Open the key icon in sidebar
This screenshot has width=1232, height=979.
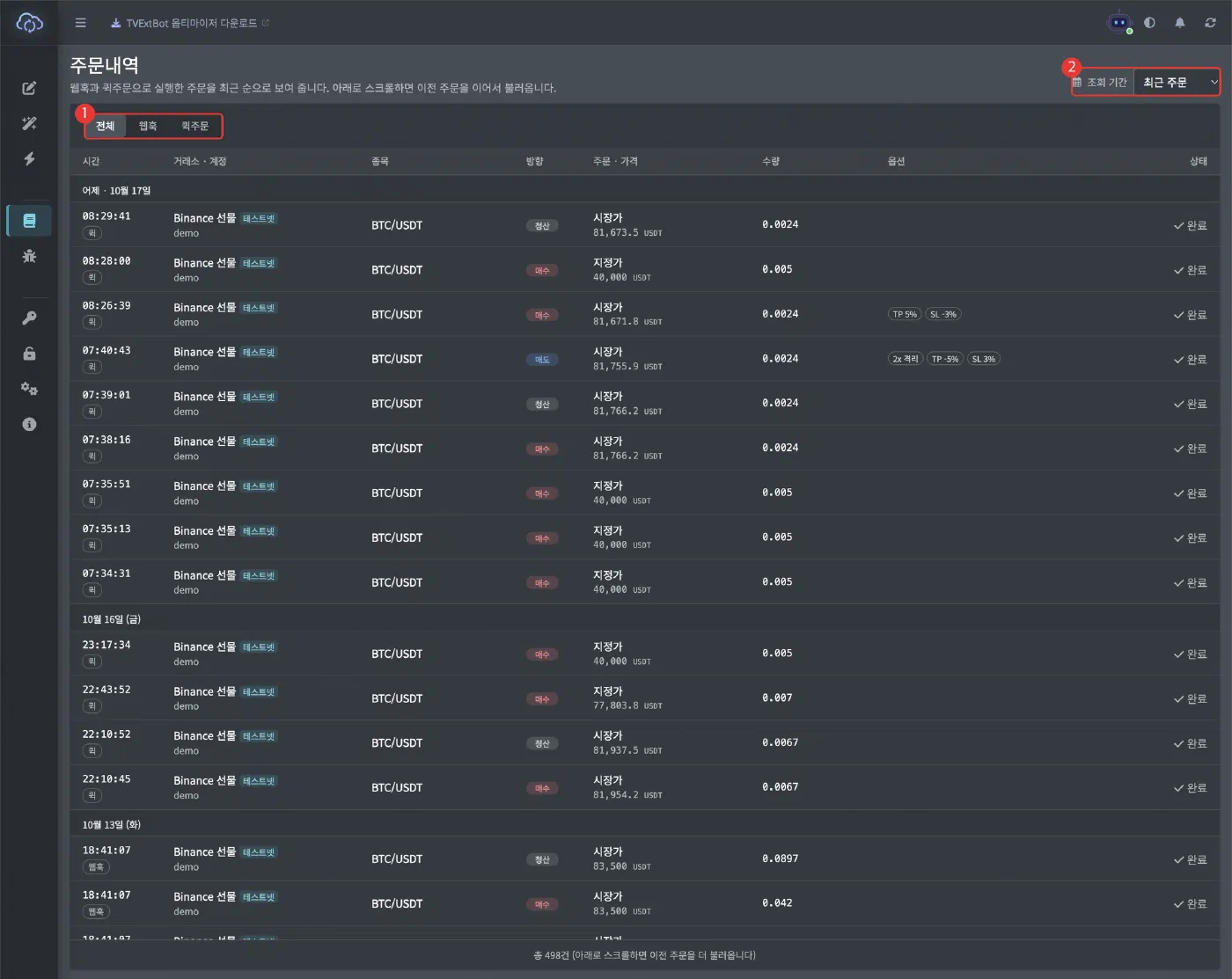click(29, 318)
